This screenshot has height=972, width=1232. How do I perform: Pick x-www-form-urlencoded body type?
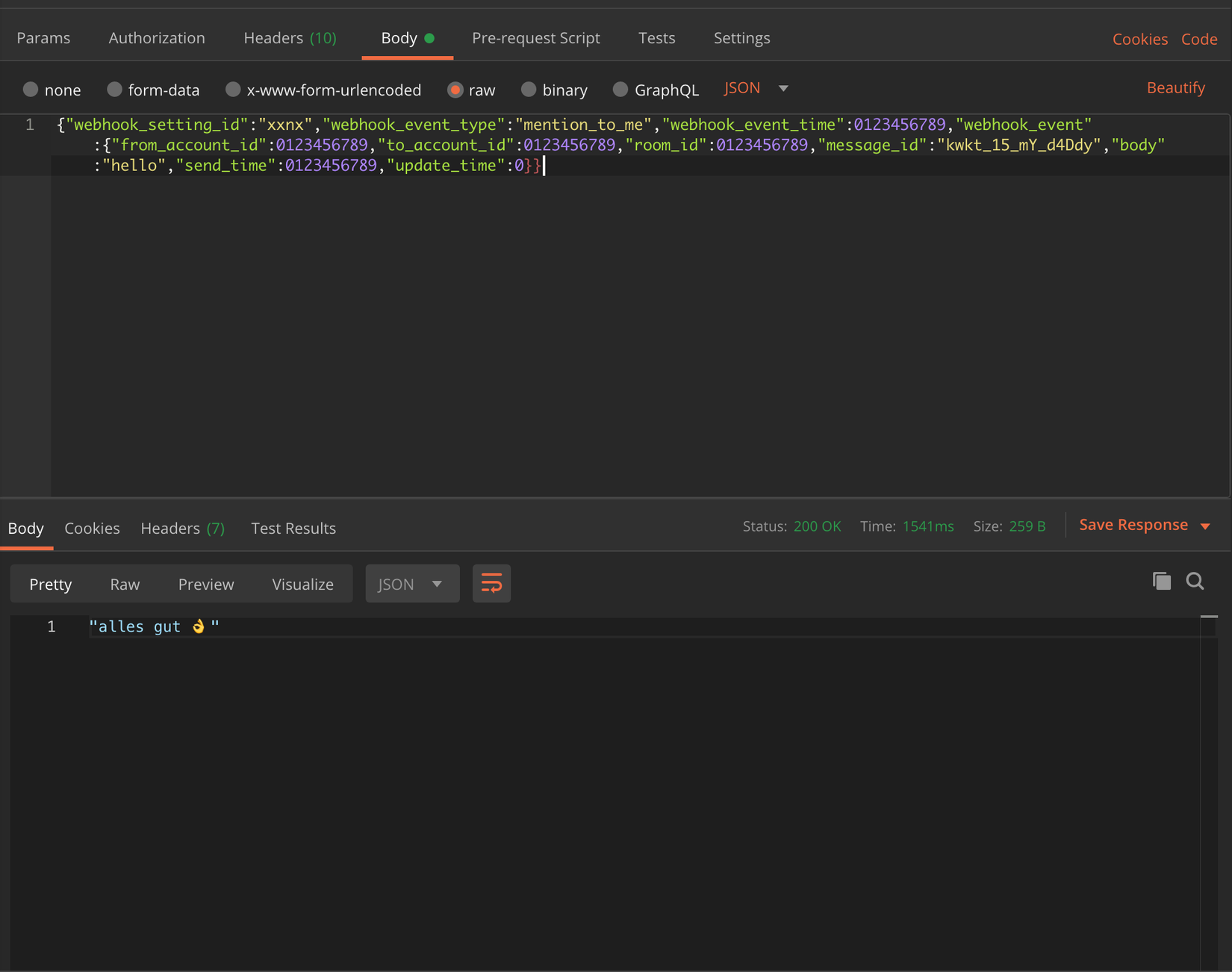click(x=233, y=90)
